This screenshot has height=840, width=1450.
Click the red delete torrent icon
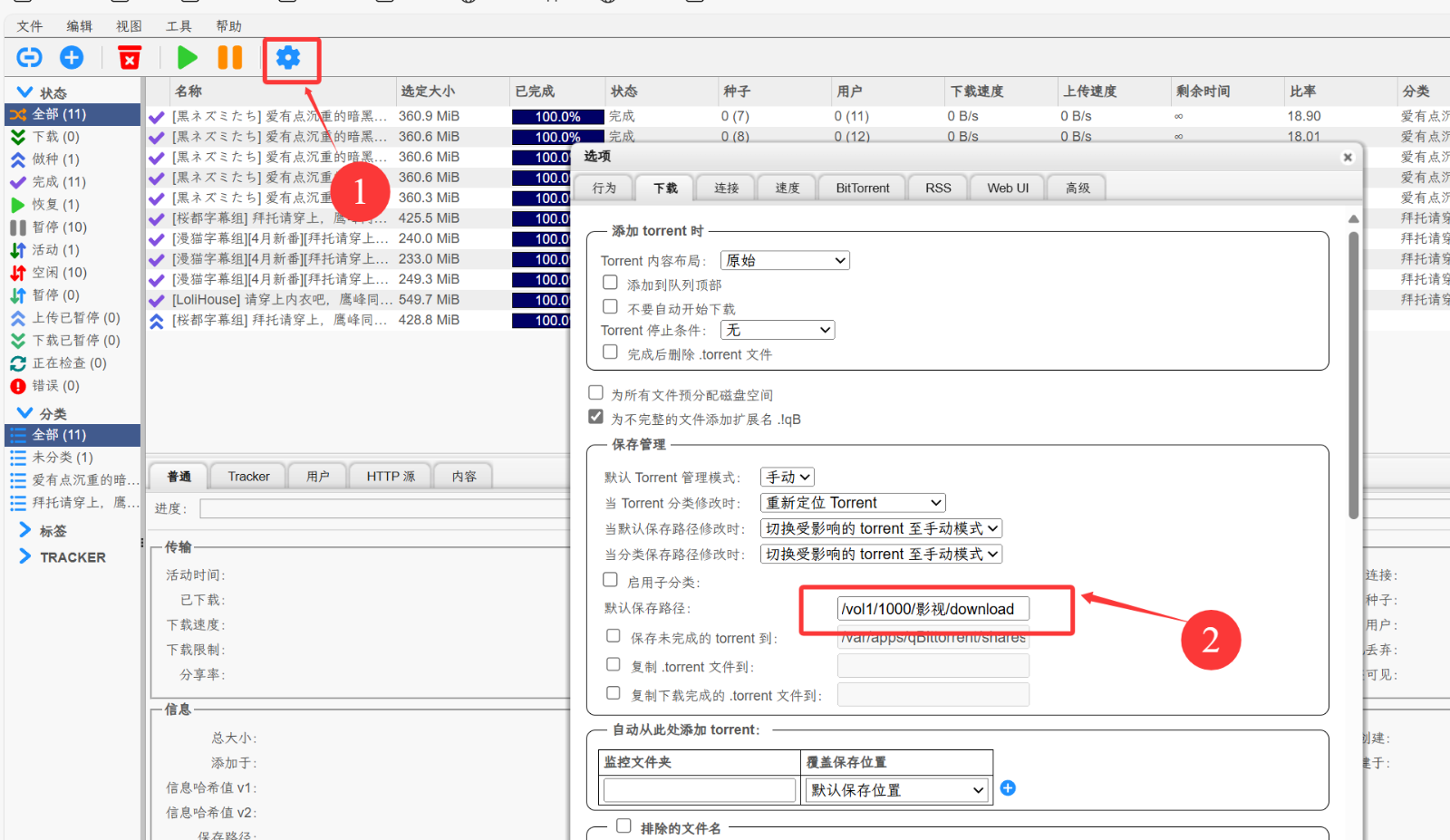click(x=130, y=57)
